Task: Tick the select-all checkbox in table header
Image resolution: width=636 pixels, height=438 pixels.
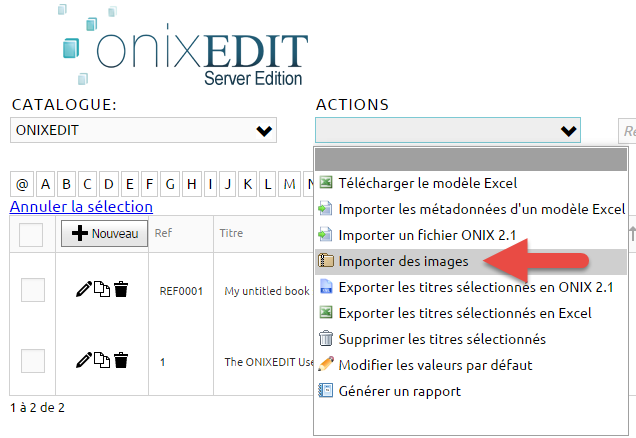Action: coord(31,234)
